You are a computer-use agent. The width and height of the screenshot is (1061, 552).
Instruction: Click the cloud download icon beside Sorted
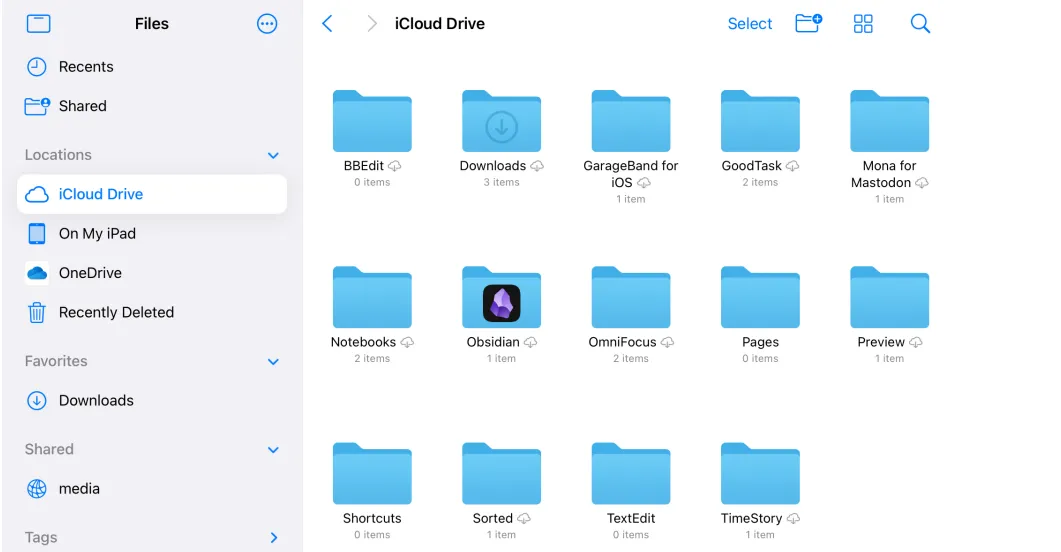[524, 518]
